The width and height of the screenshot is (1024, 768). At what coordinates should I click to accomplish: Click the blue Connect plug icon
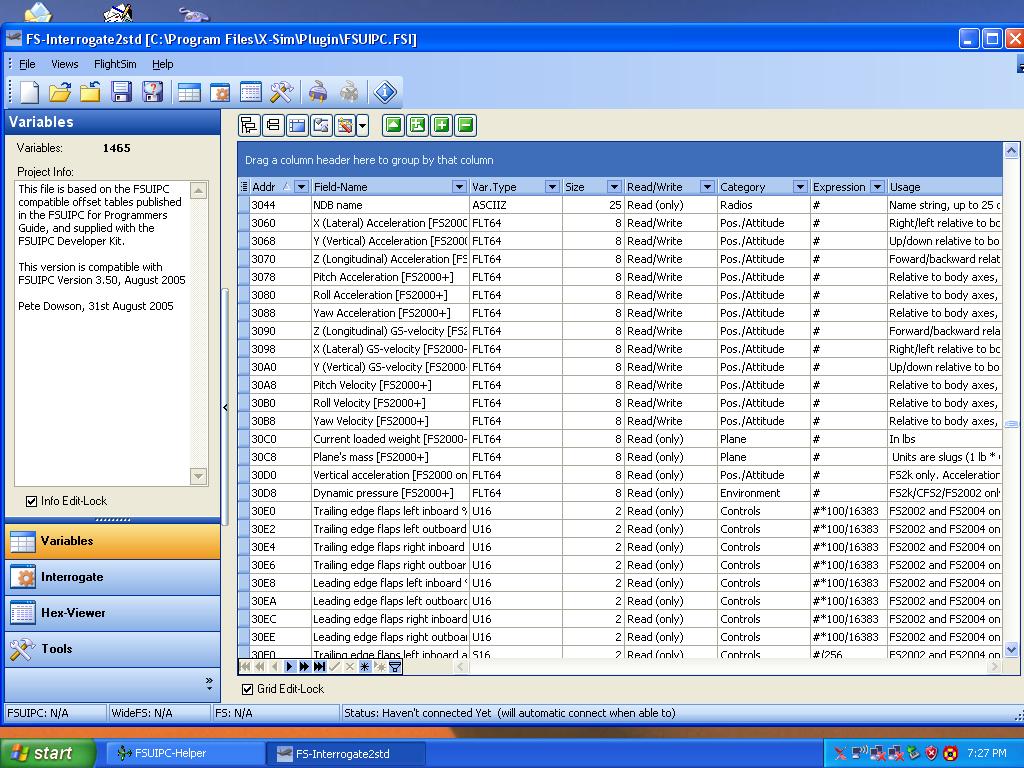click(318, 92)
